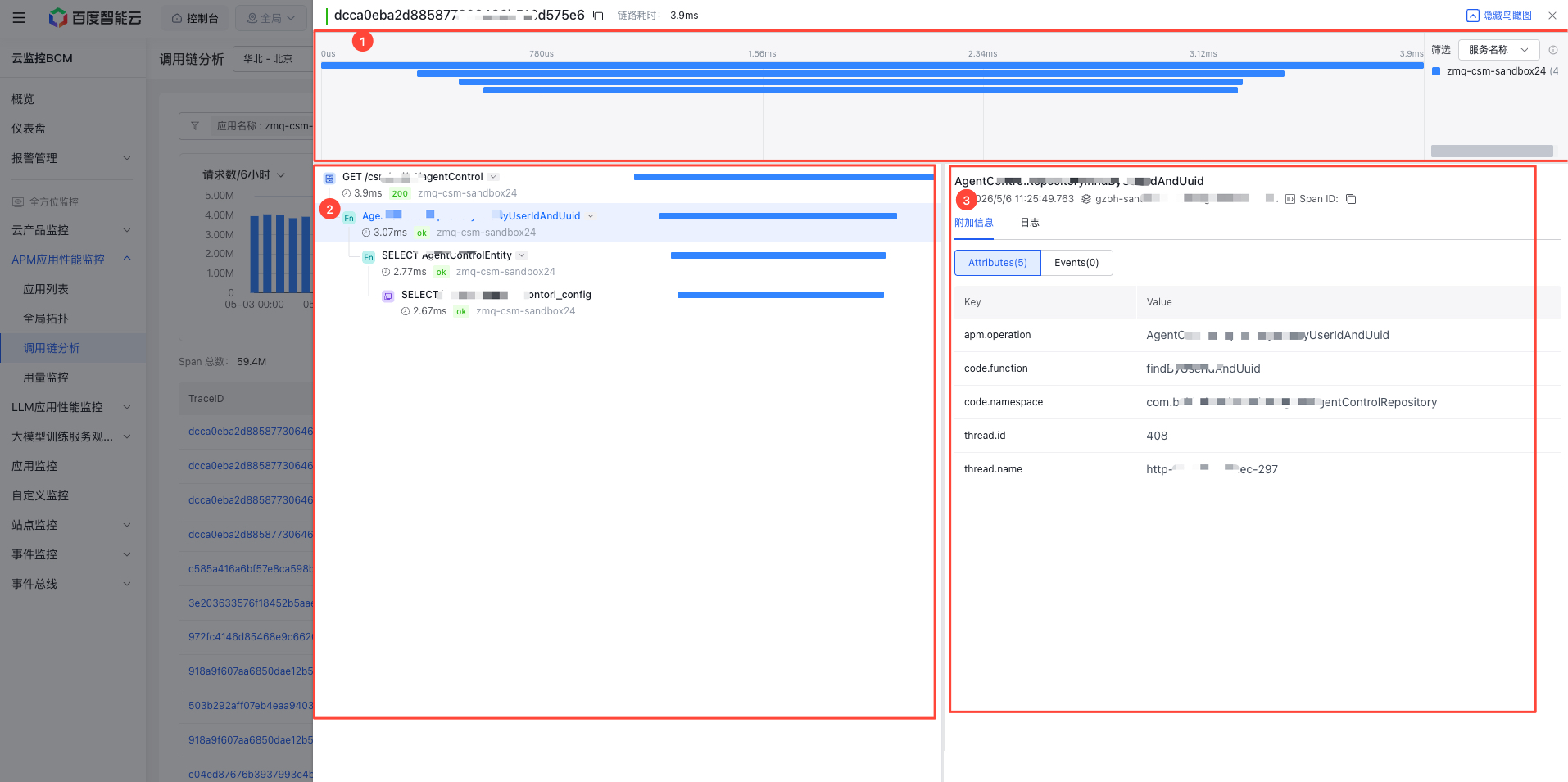
Task: Open trace link starting c585a416a6bf57e8ca598
Action: 251,568
